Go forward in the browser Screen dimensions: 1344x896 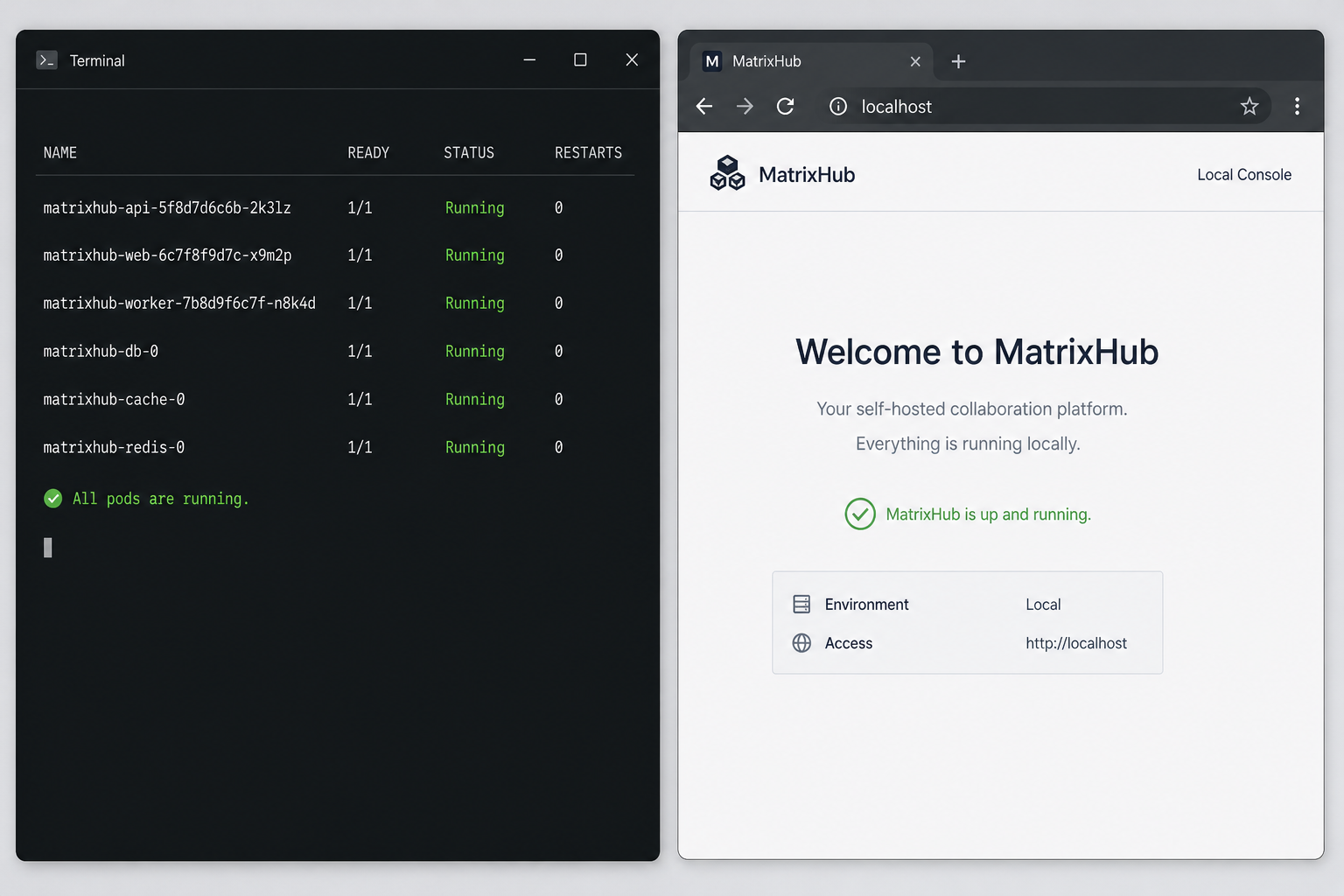pos(745,107)
